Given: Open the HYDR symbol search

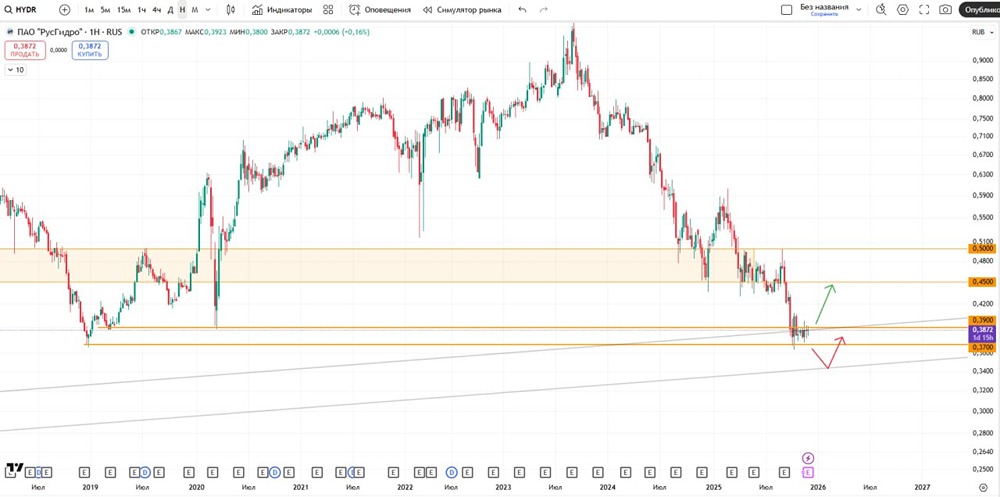Looking at the screenshot, I should [x=21, y=10].
